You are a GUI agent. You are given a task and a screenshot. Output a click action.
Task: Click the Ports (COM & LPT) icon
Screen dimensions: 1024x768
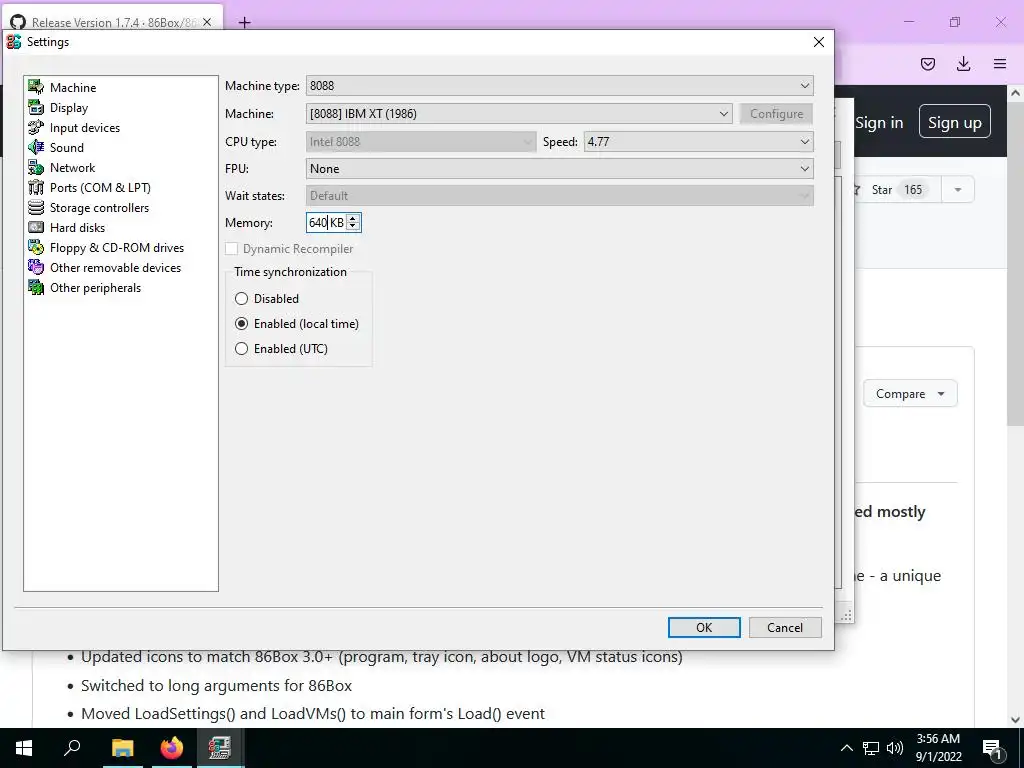pyautogui.click(x=36, y=187)
